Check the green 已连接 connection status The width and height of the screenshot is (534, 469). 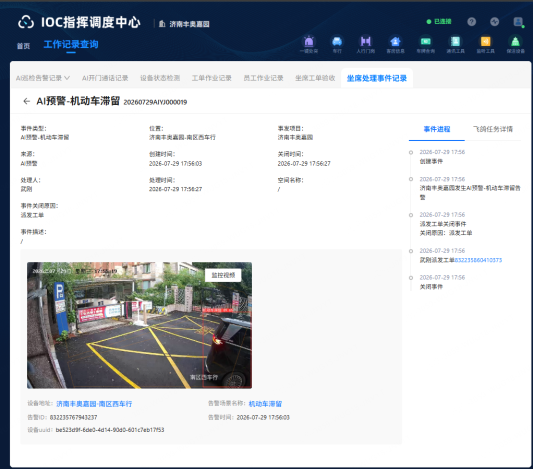pyautogui.click(x=439, y=21)
